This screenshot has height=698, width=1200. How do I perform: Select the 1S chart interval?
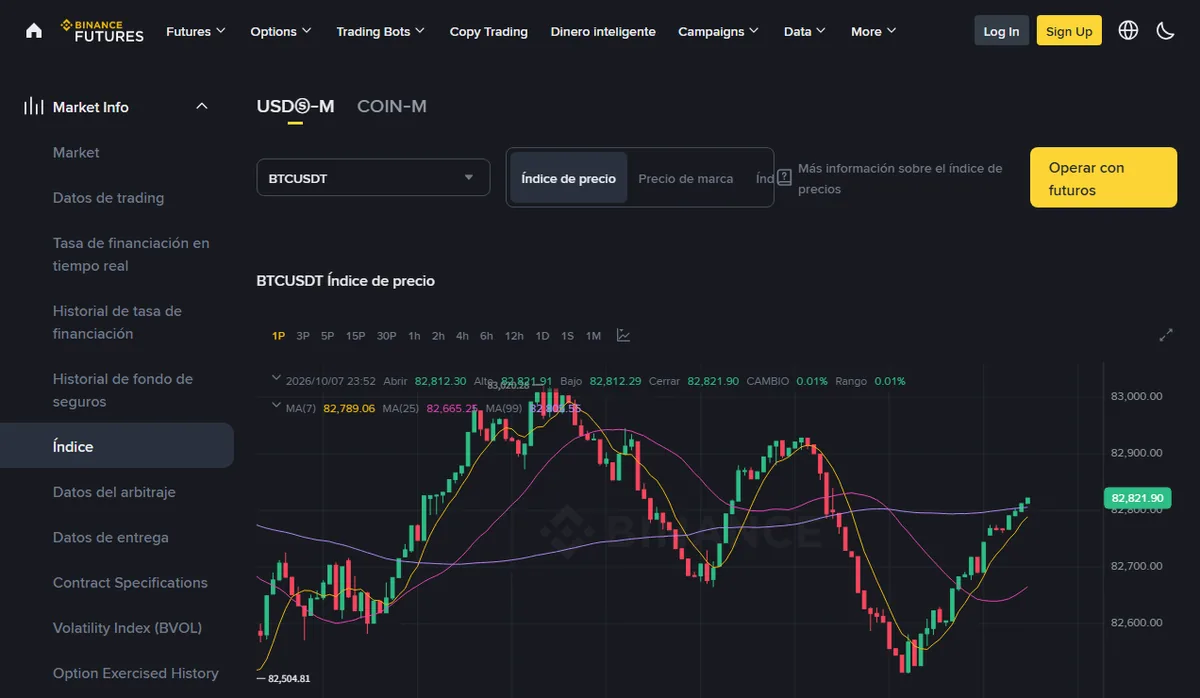(x=567, y=335)
